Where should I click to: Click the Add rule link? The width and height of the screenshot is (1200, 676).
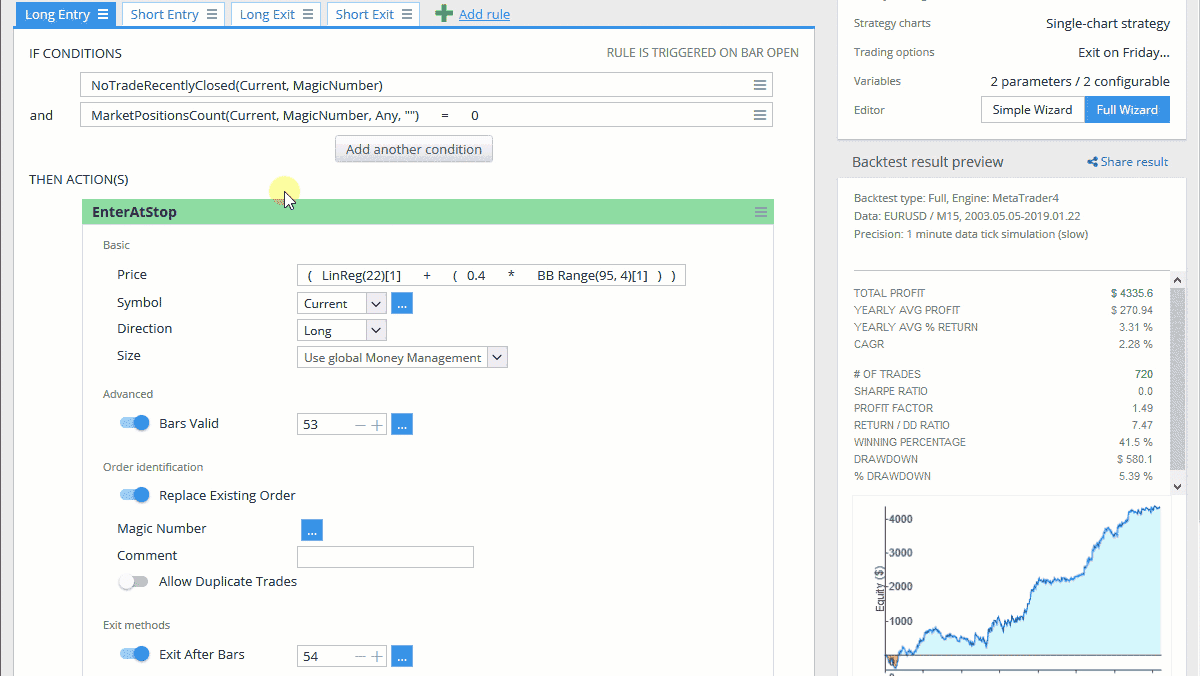(485, 15)
